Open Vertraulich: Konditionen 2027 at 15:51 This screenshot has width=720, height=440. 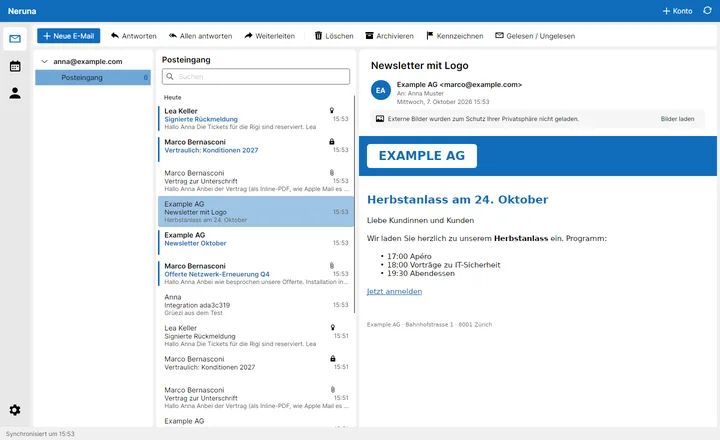(x=256, y=367)
